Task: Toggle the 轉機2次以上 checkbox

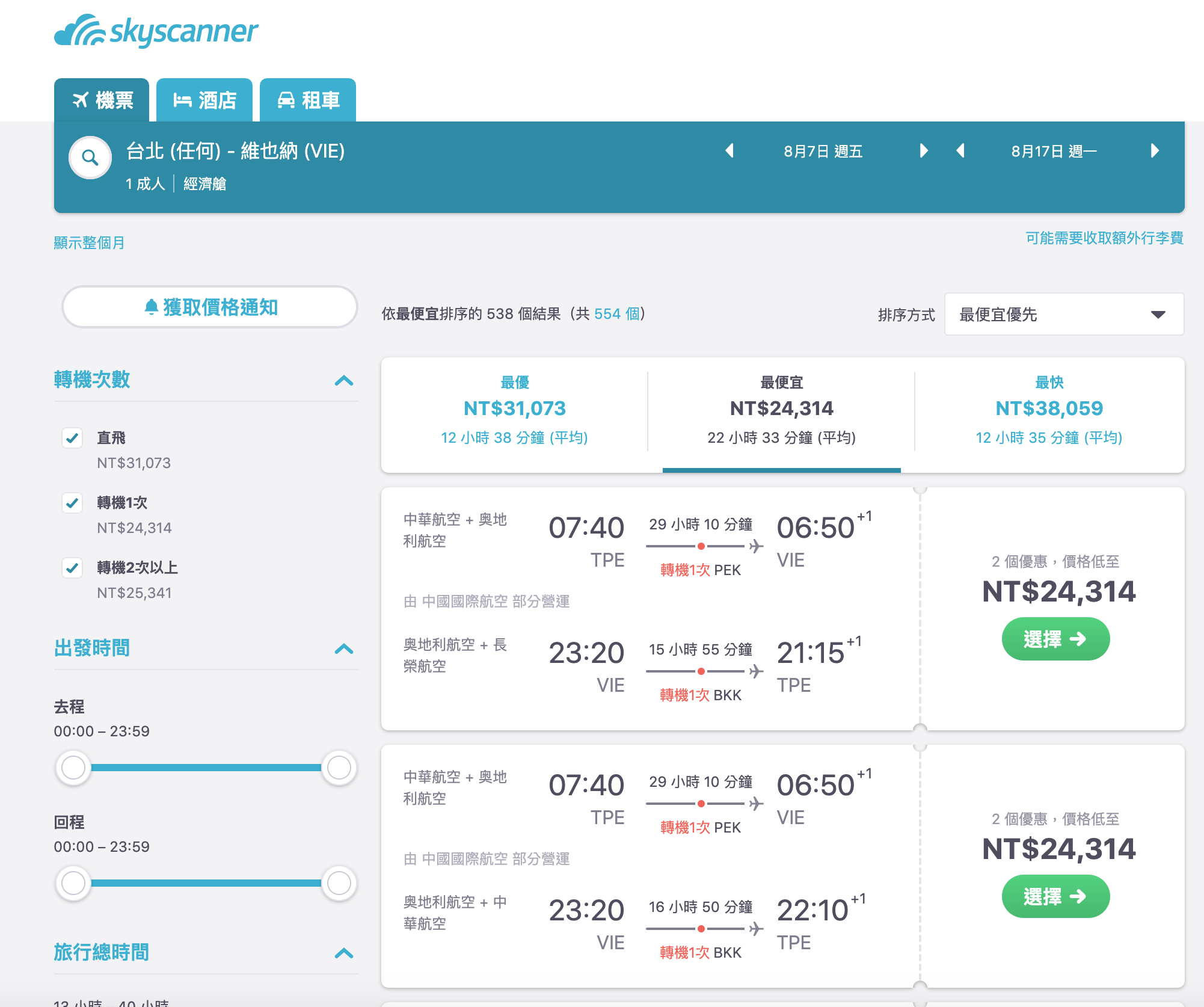Action: (72, 568)
